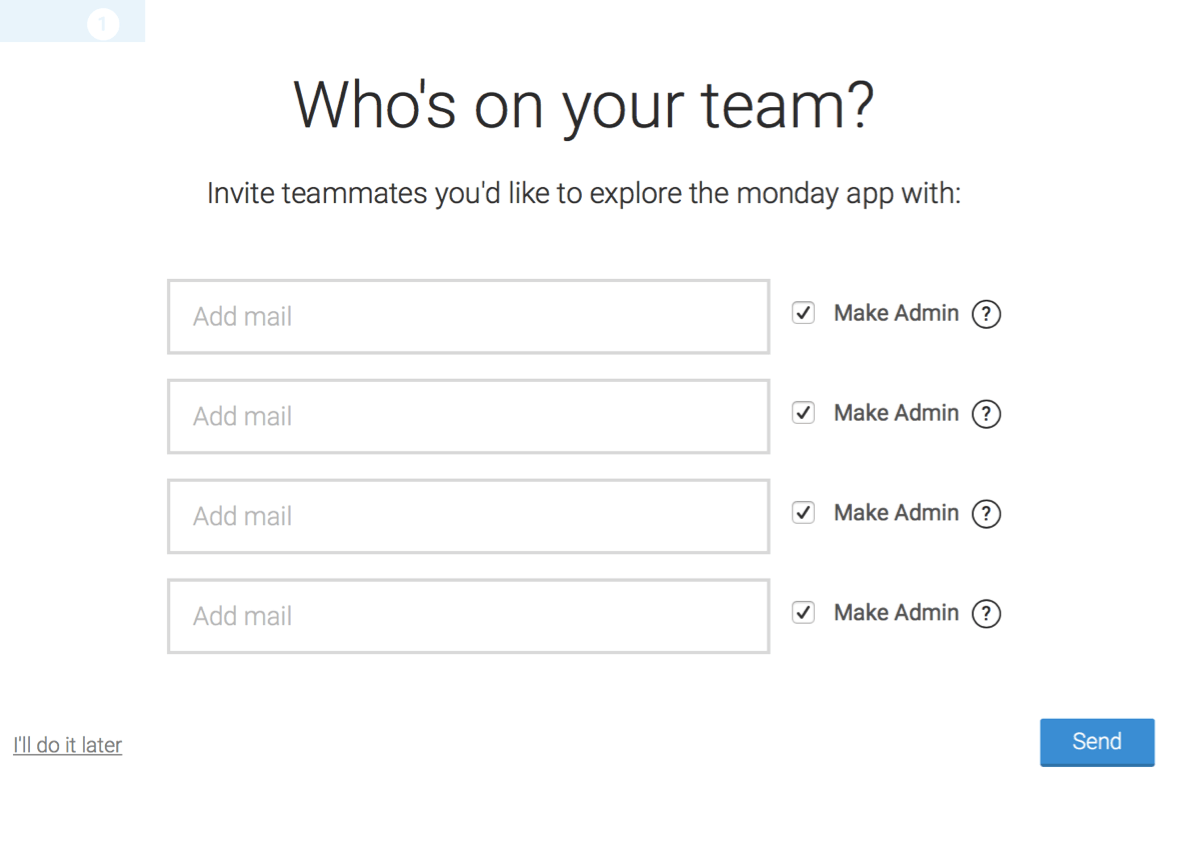The width and height of the screenshot is (1178, 846).
Task: Toggle second row Make Admin checkbox
Action: point(803,412)
